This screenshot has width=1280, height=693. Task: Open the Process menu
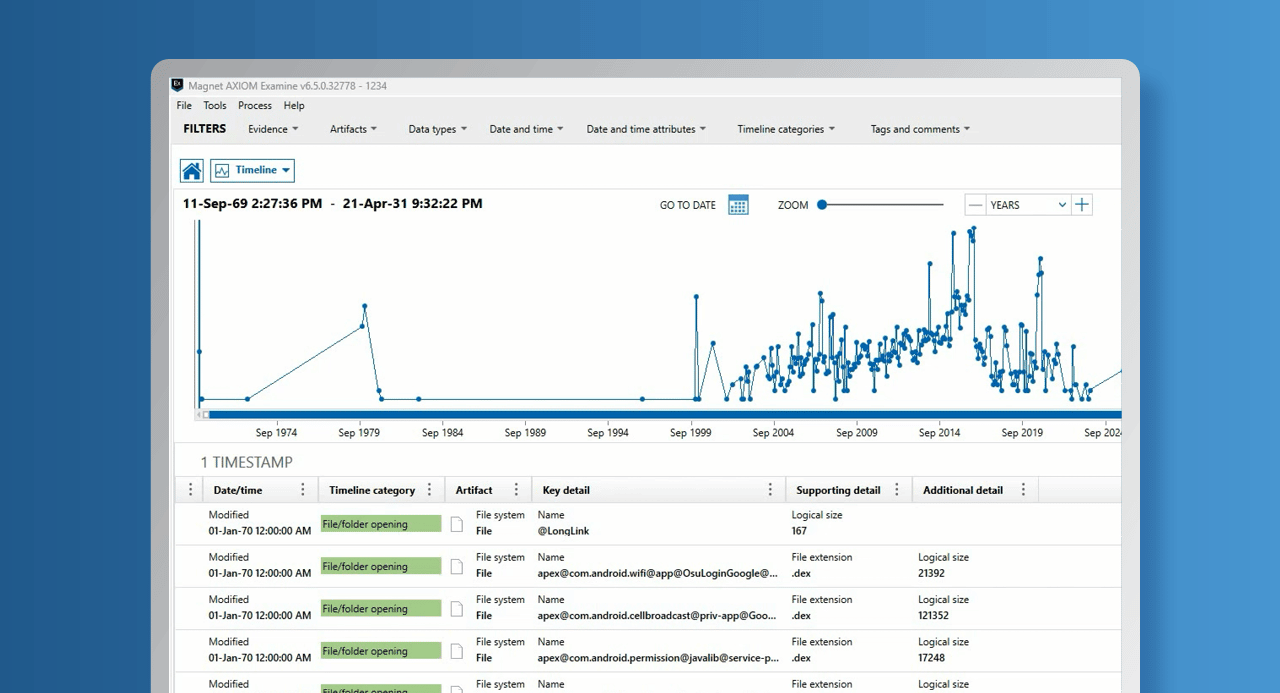[x=255, y=106]
